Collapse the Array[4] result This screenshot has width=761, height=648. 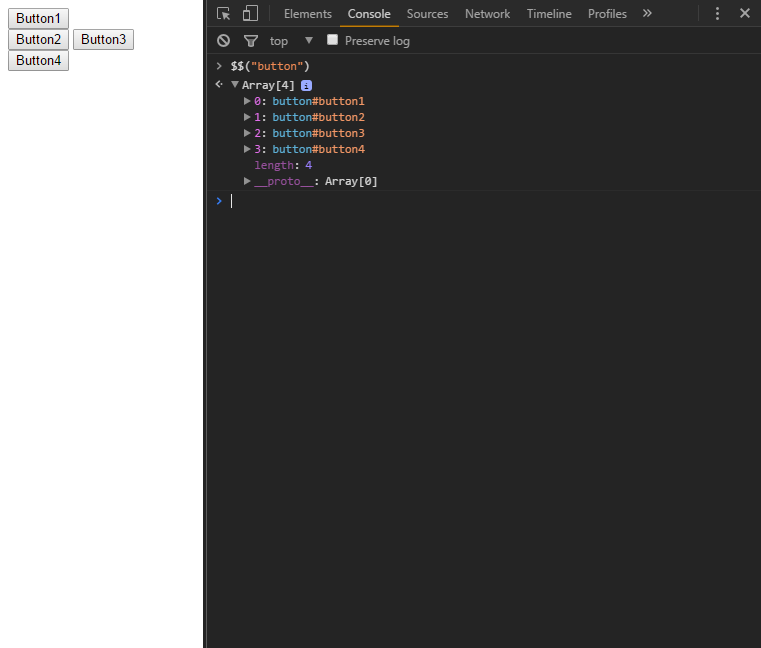235,84
